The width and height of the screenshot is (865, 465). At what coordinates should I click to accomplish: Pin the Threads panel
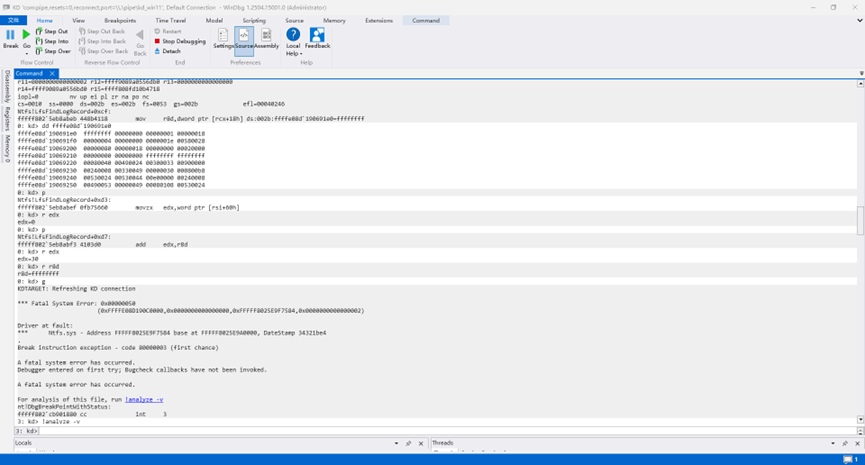pyautogui.click(x=845, y=443)
